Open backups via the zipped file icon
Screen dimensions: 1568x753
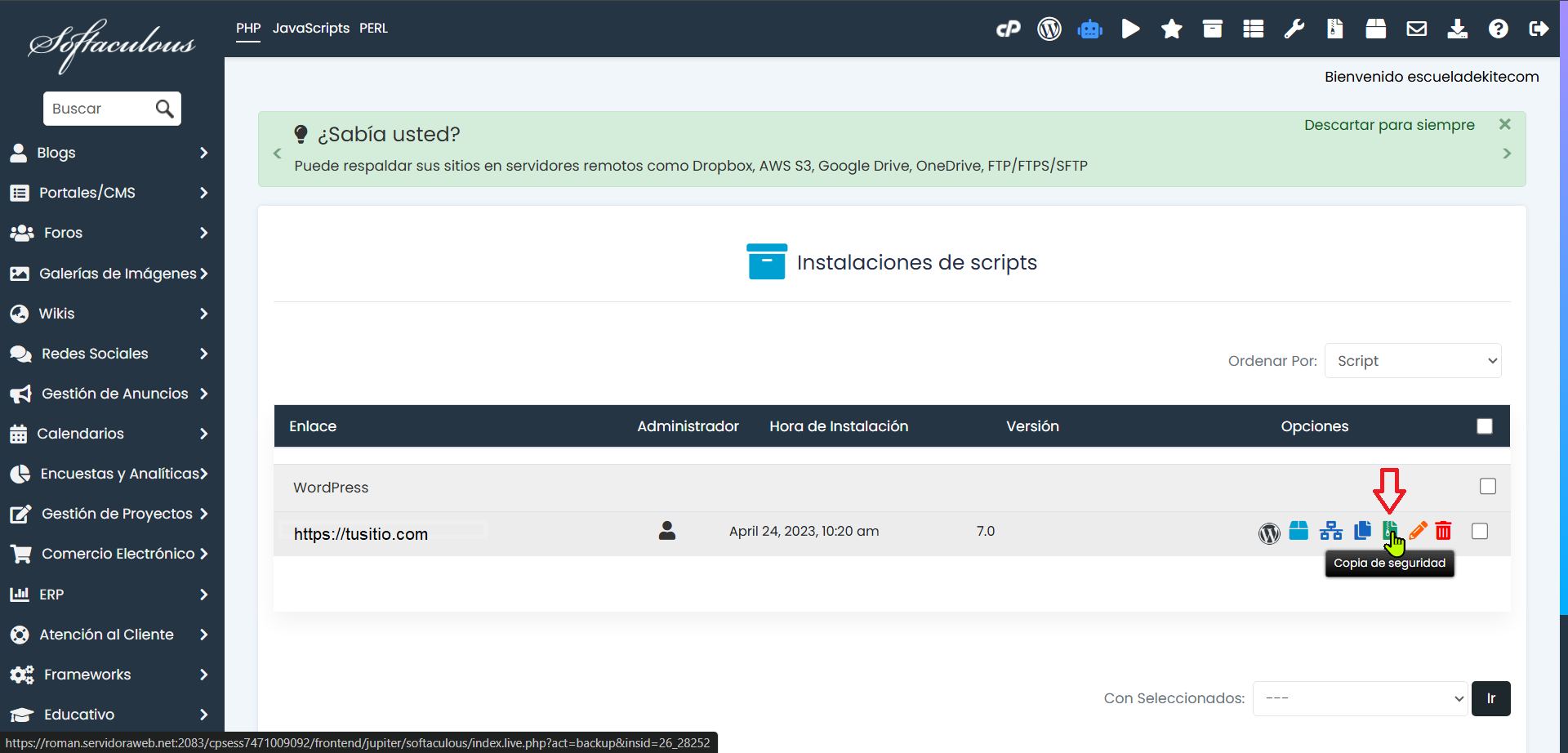(x=1335, y=29)
